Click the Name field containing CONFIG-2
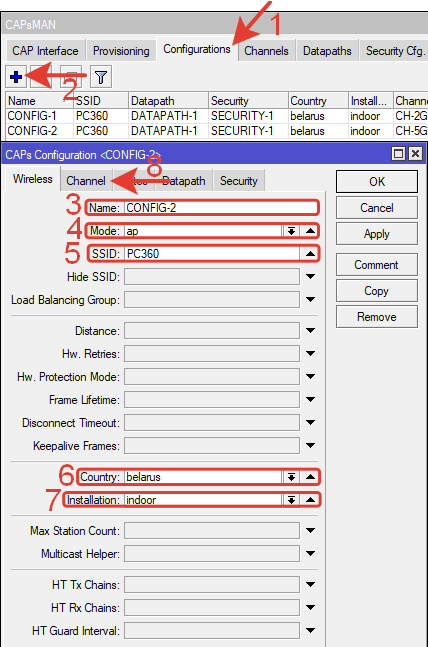The image size is (428, 647). tap(221, 208)
